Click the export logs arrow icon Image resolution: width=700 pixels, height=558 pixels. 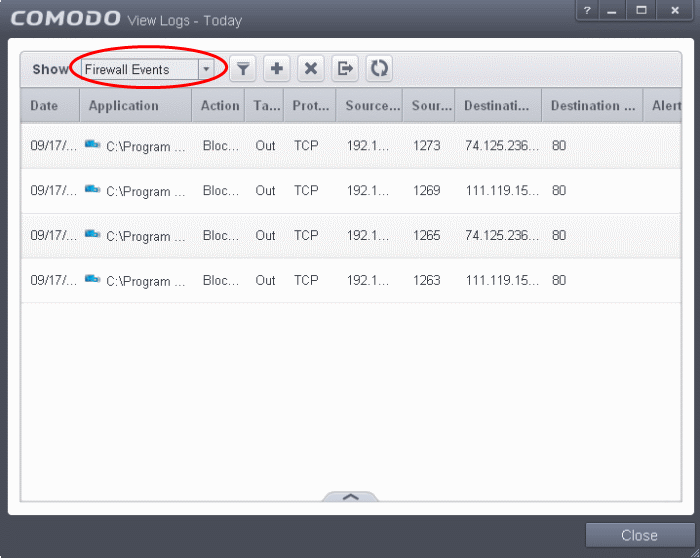tap(345, 69)
